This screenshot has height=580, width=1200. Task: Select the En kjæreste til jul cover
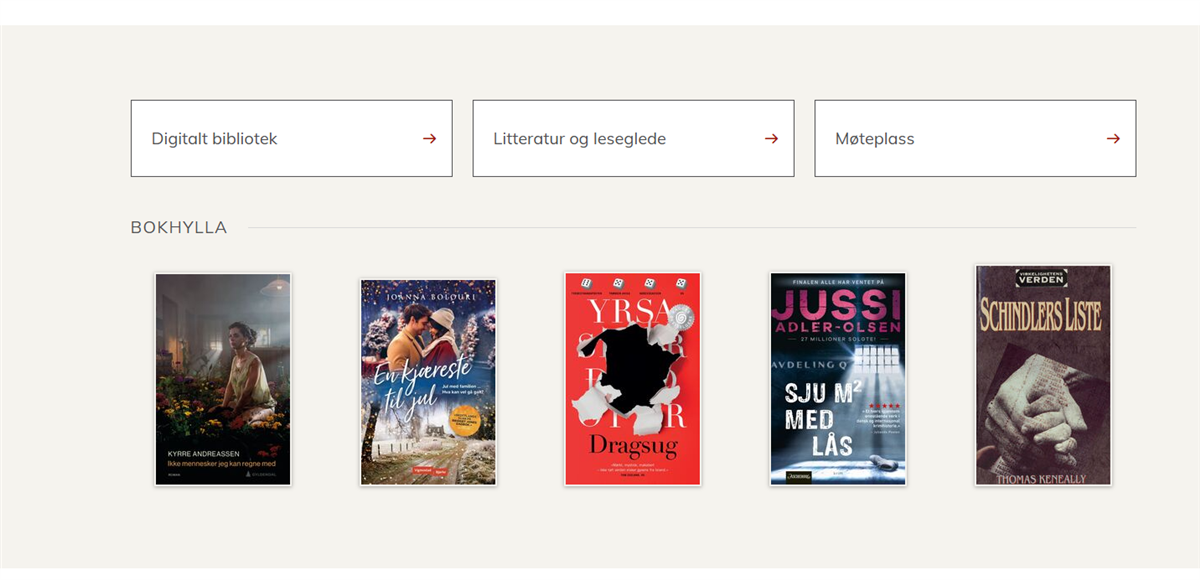pyautogui.click(x=428, y=382)
